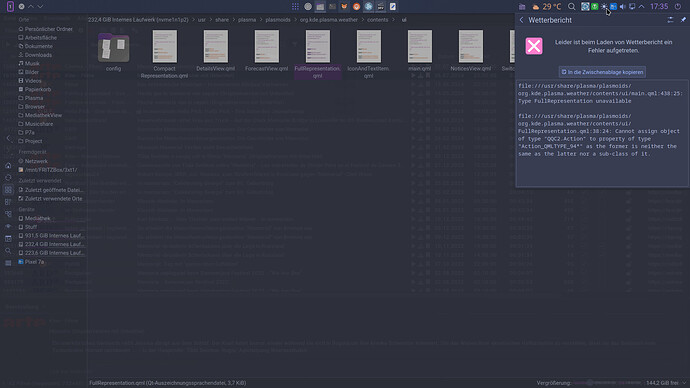The width and height of the screenshot is (690, 388).
Task: Adjust the Vergrößerung zoom slider
Action: [x=607, y=383]
